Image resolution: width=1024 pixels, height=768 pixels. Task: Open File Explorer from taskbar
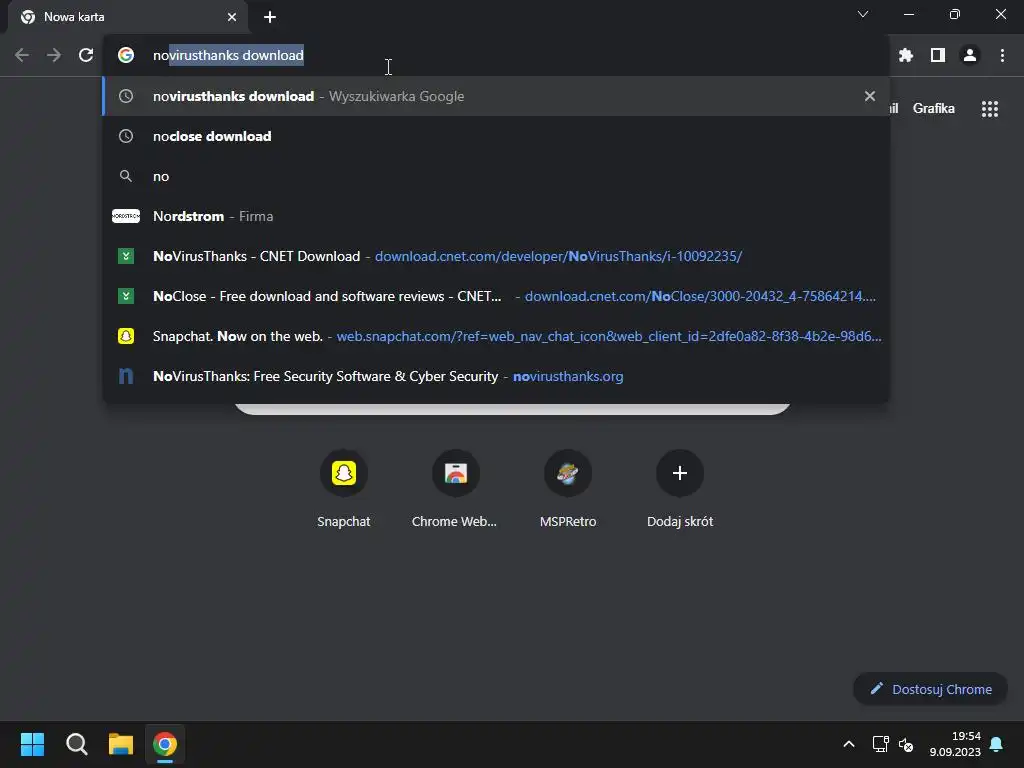[121, 744]
